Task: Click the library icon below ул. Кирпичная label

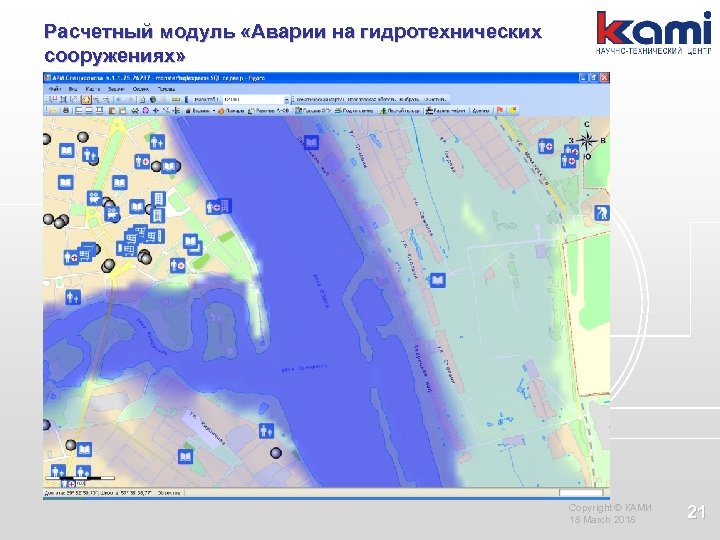Action: (185, 456)
